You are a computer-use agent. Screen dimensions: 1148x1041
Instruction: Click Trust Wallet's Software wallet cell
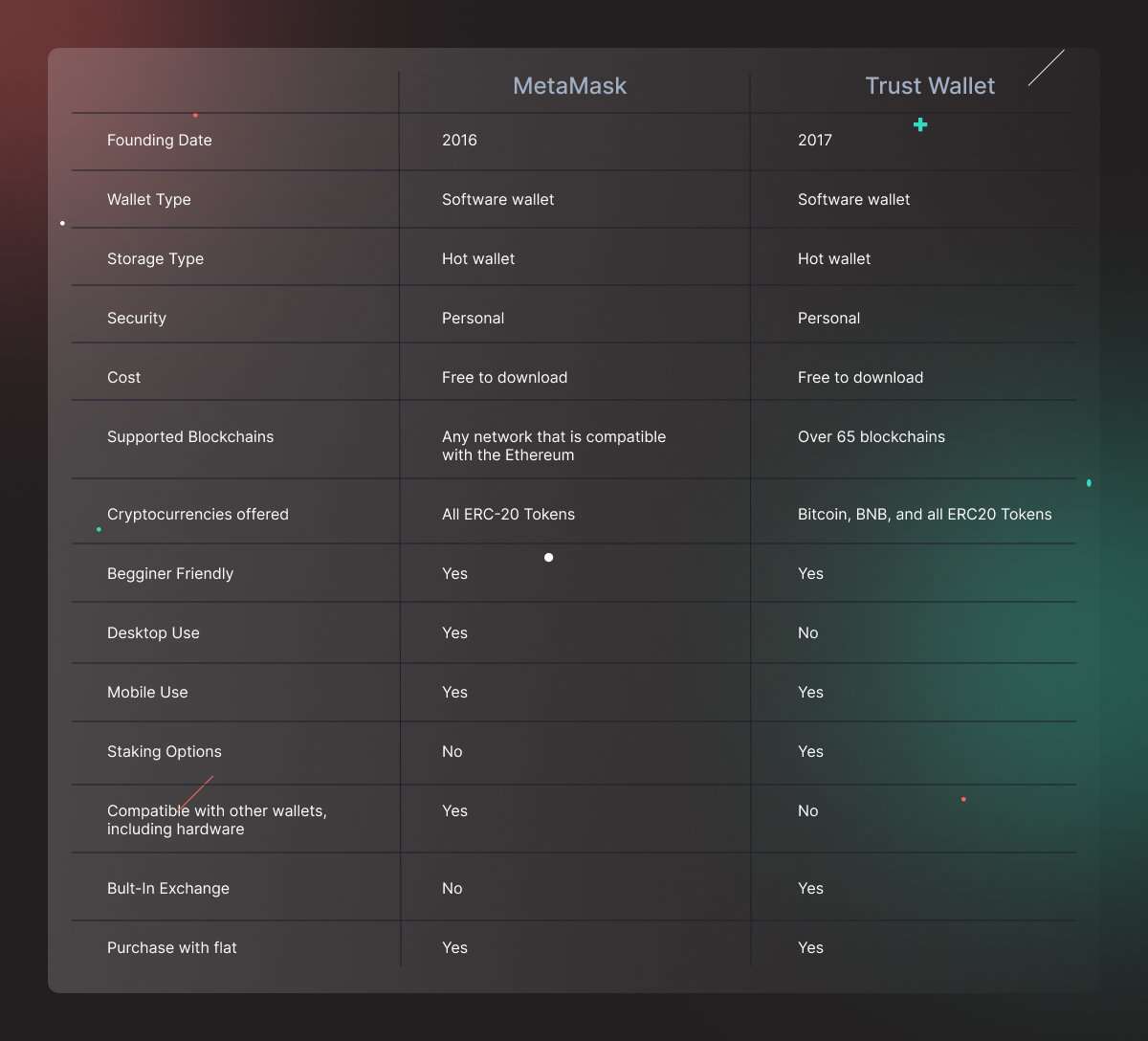pos(854,199)
